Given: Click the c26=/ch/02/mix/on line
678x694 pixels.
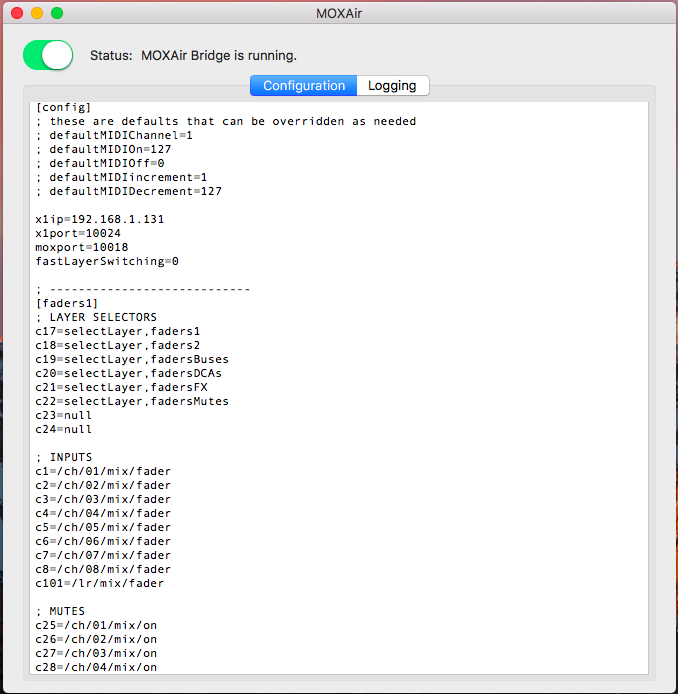Looking at the screenshot, I should (x=96, y=640).
